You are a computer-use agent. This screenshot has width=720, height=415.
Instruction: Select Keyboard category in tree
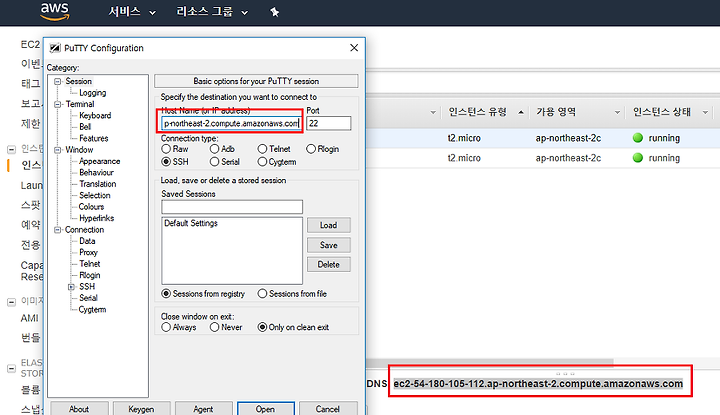pos(95,116)
